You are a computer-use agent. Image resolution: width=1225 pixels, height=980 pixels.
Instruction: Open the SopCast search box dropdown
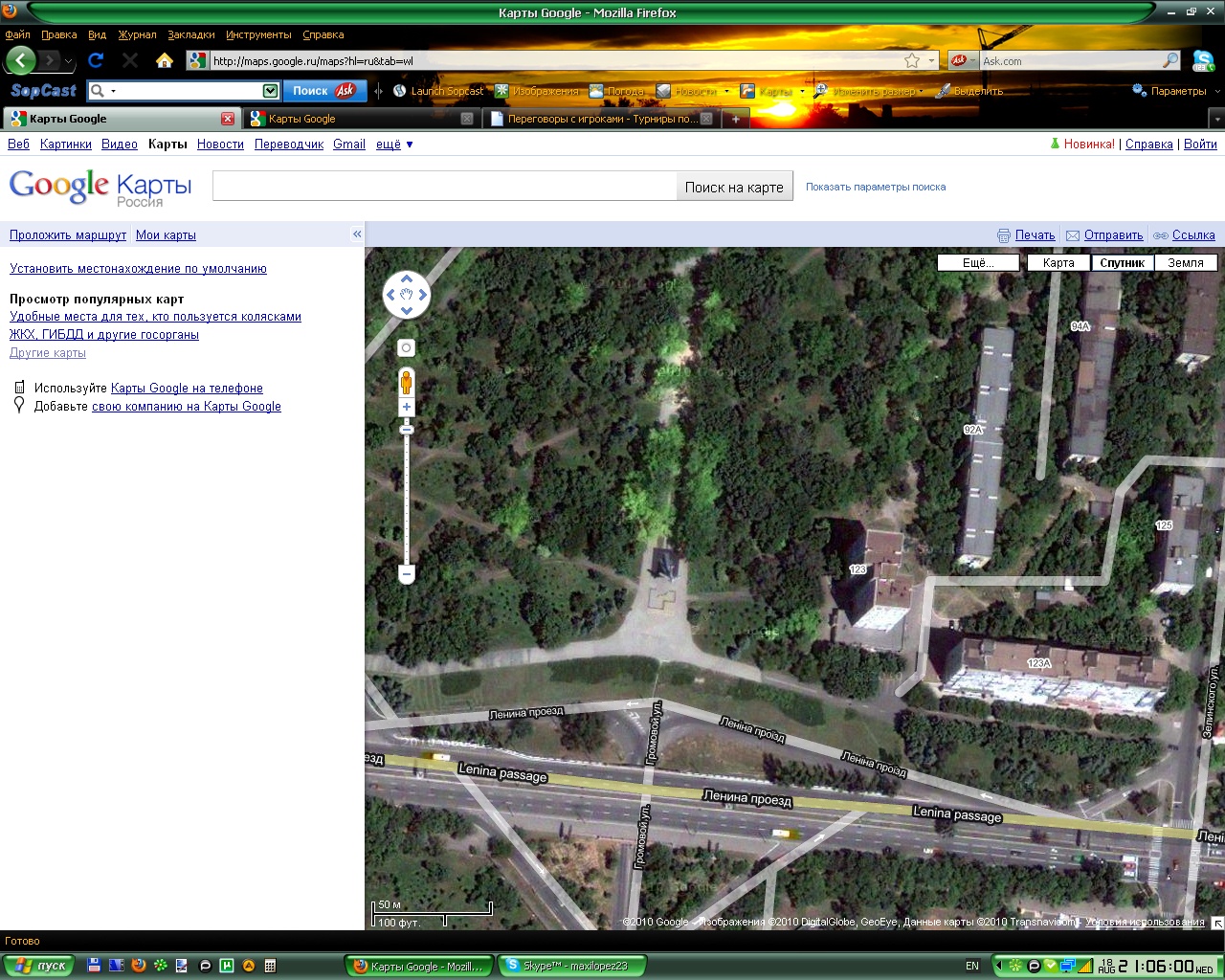point(270,91)
